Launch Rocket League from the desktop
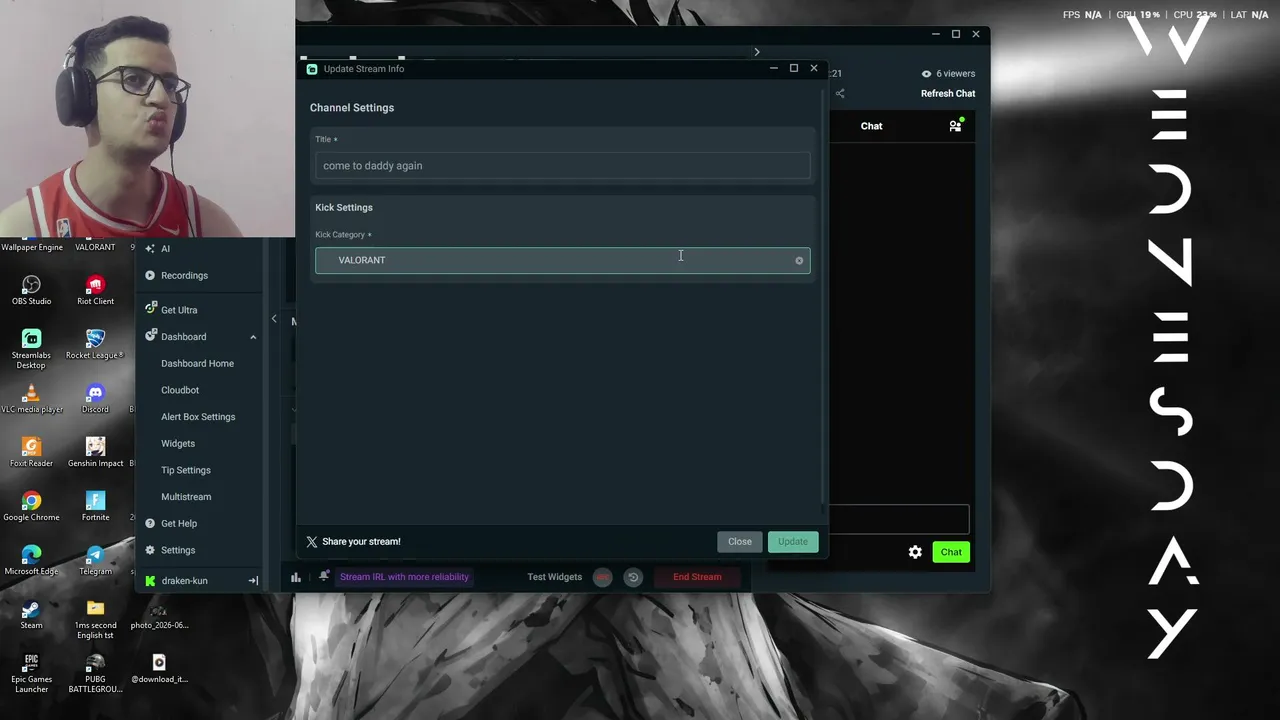 click(x=95, y=345)
